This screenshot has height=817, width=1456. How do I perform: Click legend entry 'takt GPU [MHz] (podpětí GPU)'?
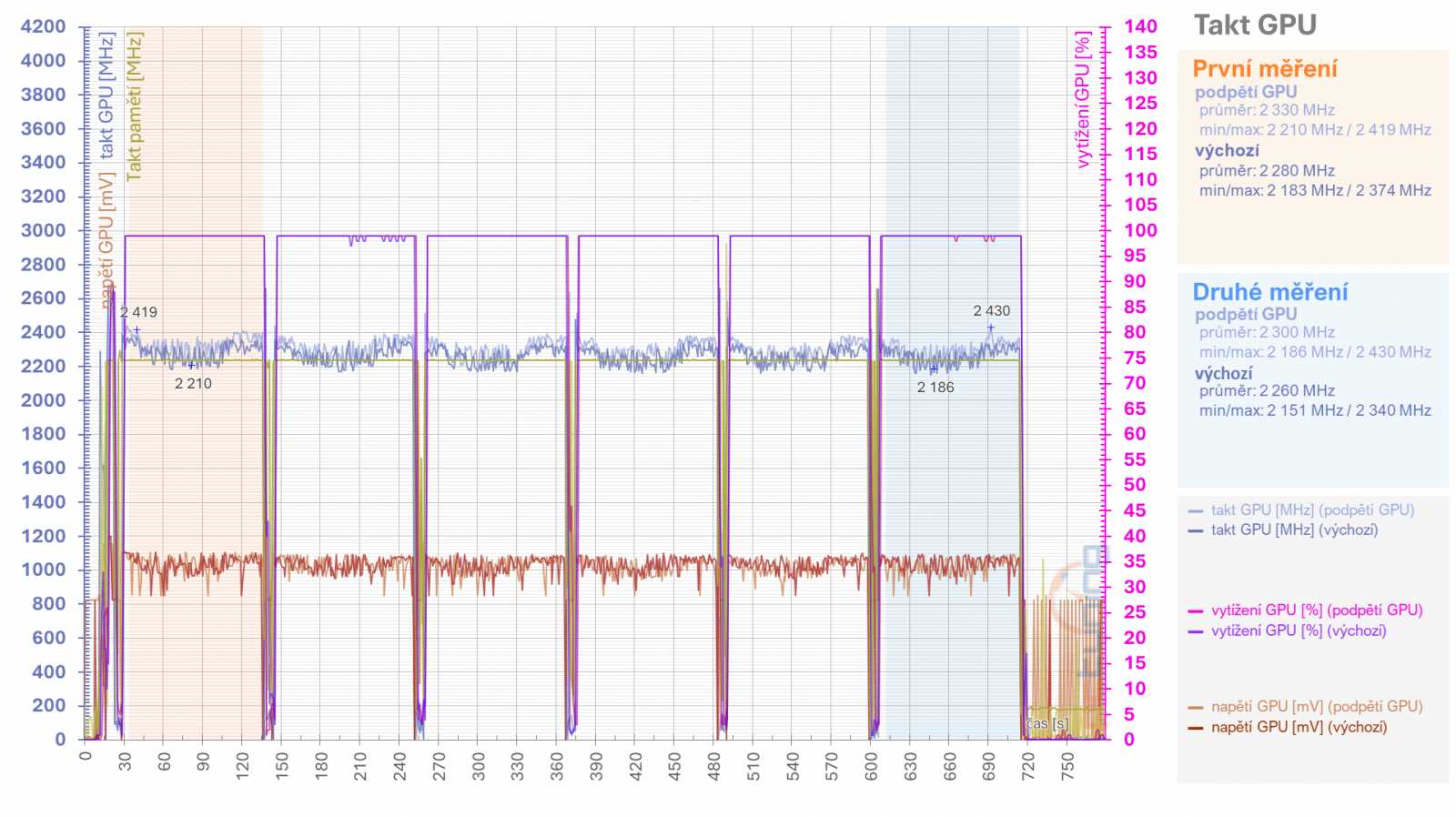point(1312,510)
